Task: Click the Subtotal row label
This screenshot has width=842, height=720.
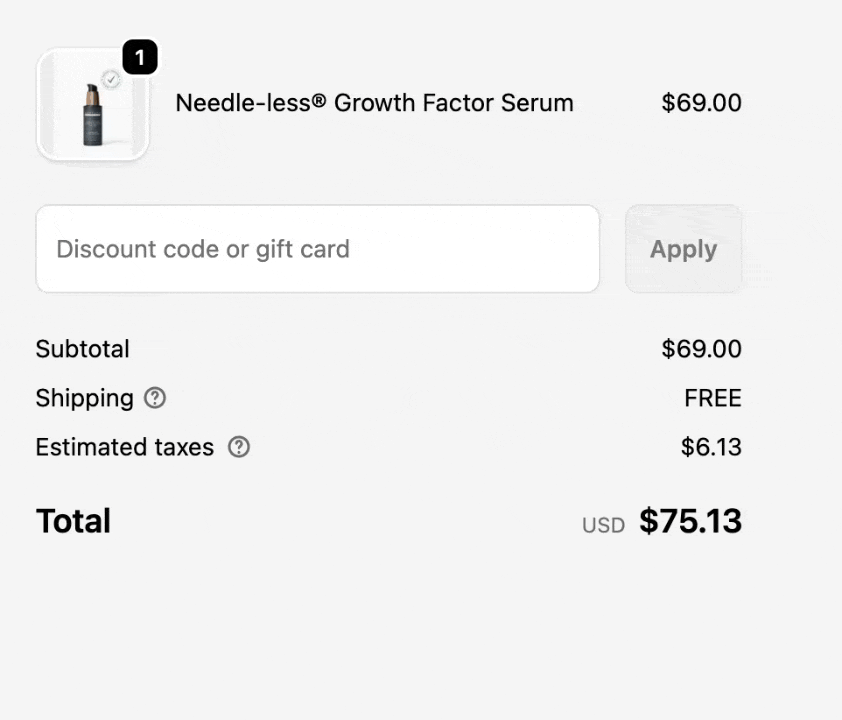Action: click(82, 349)
